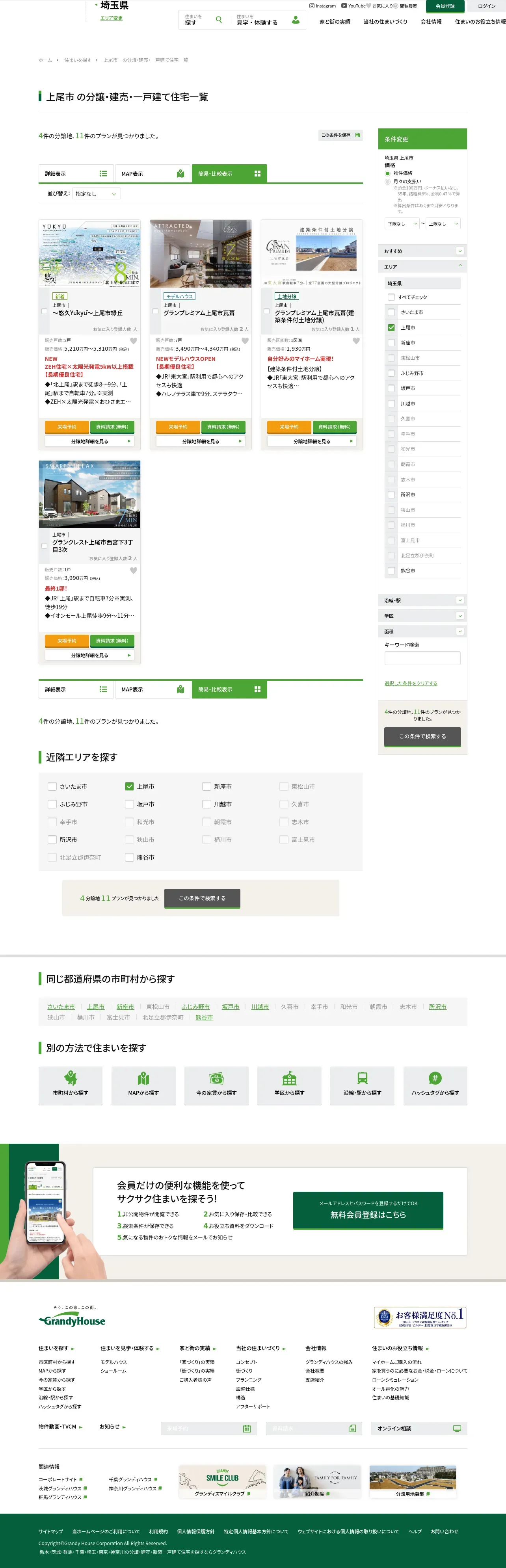This screenshot has height=1568, width=506.
Task: Click the save icon on この条件を保存
Action: pos(357,135)
